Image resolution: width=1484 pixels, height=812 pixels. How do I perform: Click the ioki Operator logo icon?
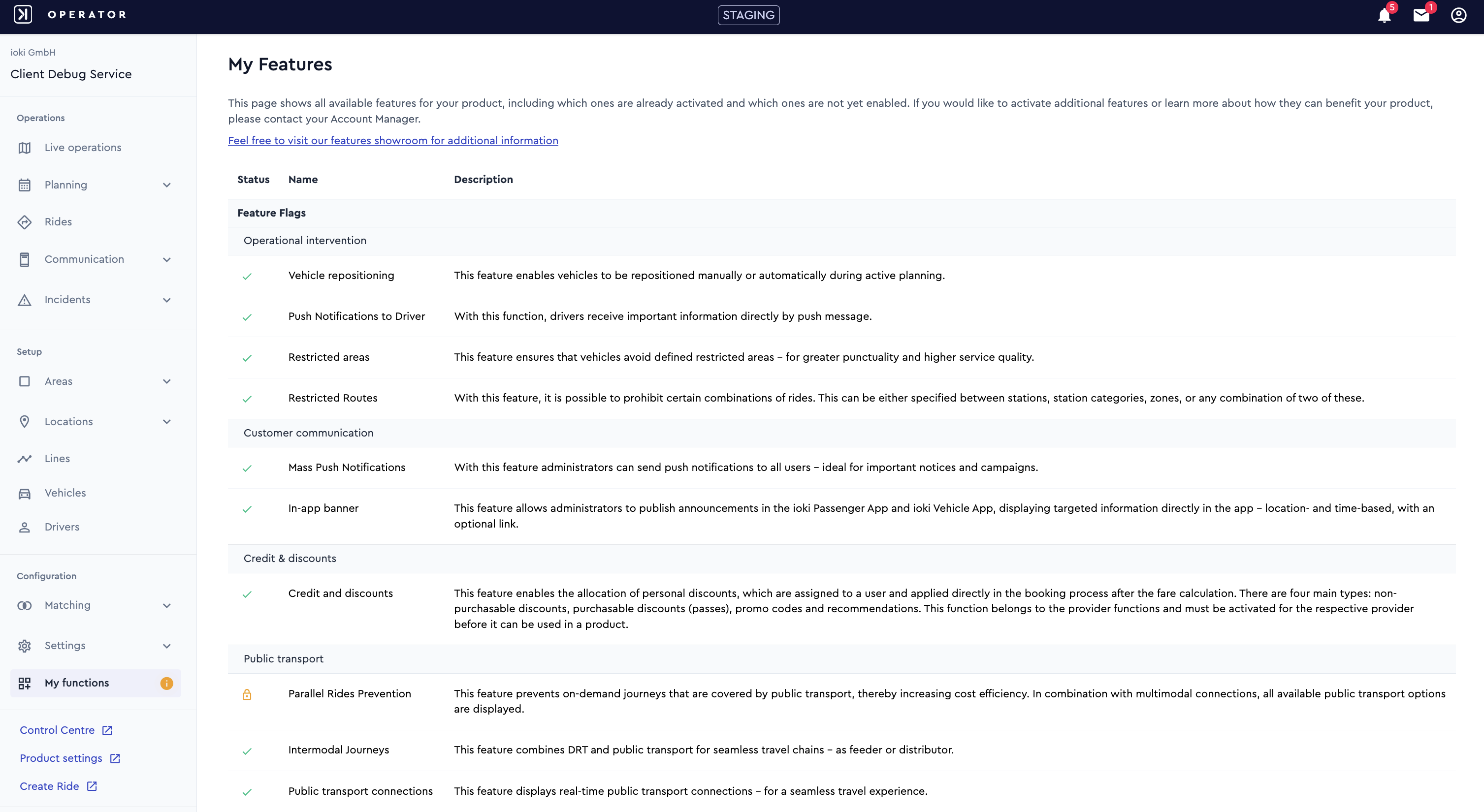[x=23, y=14]
